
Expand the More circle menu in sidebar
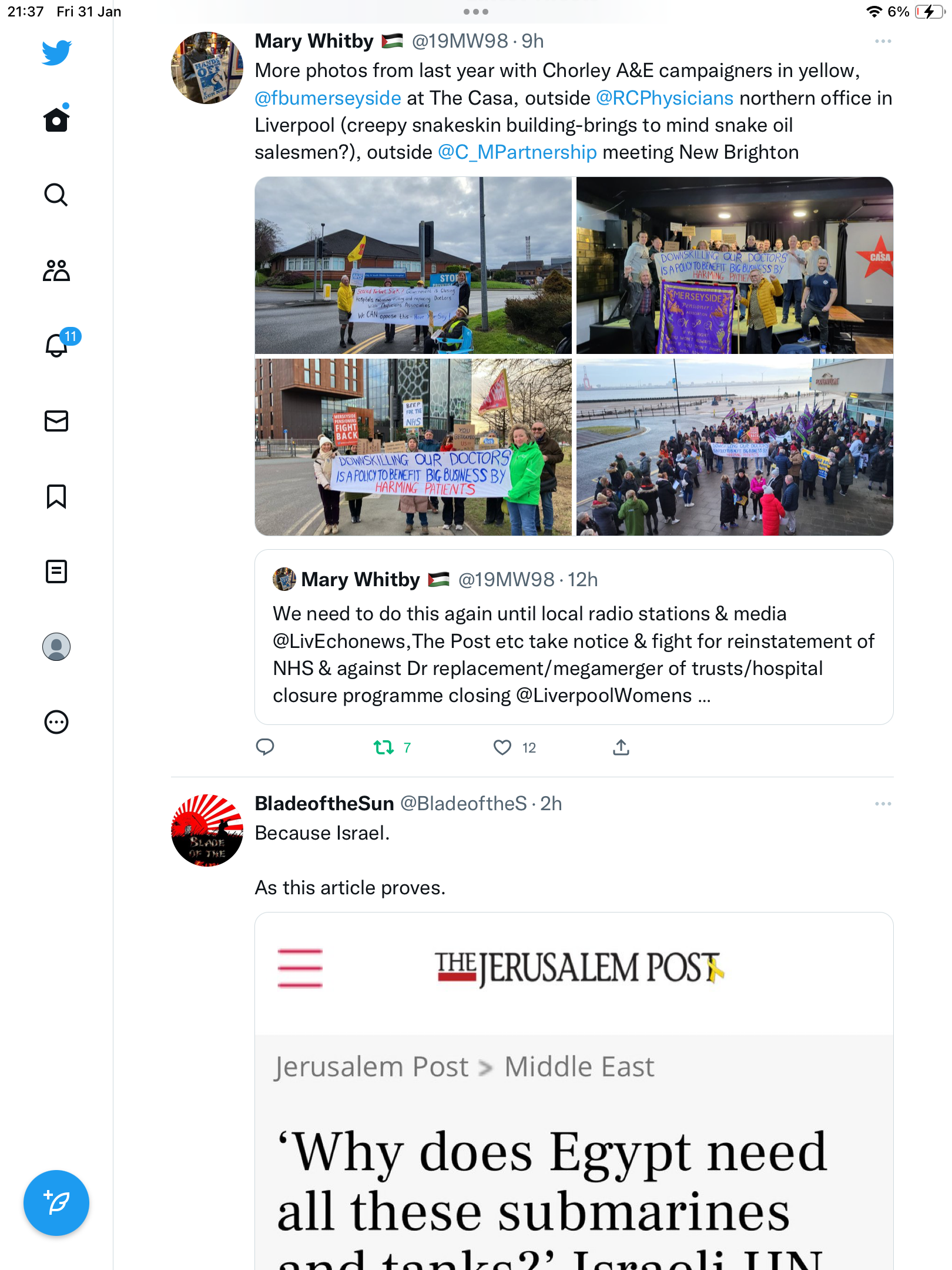click(x=56, y=722)
